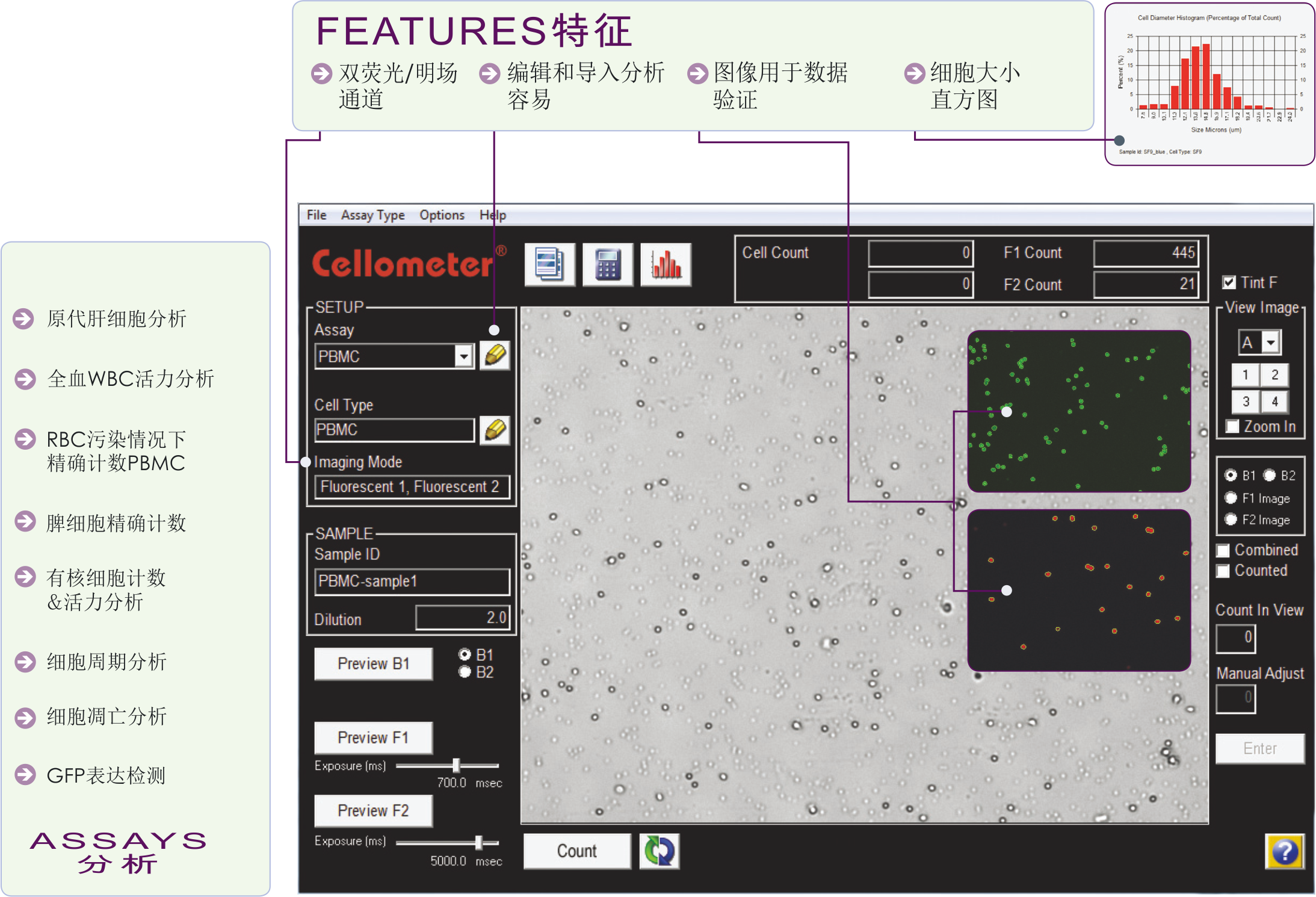The width and height of the screenshot is (1316, 897).
Task: Click the recount refresh icon beside Count
Action: [x=660, y=851]
